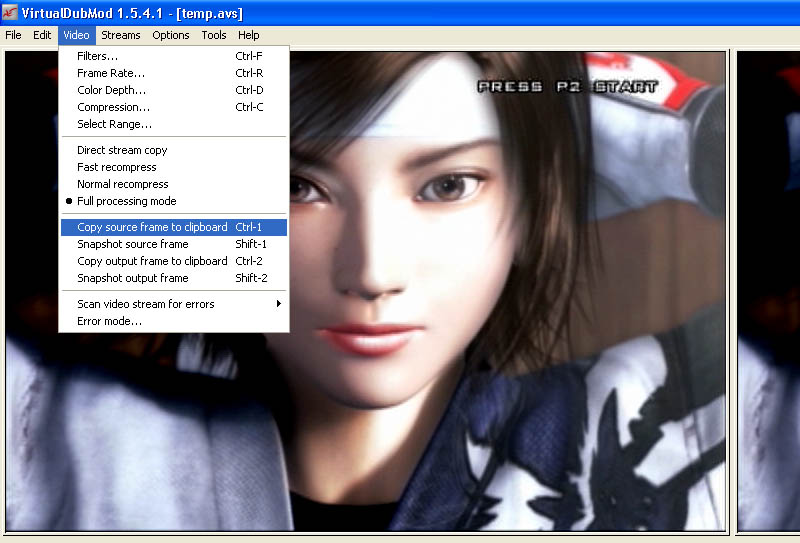The height and width of the screenshot is (543, 800).
Task: Click Copy source frame to clipboard
Action: coord(174,227)
